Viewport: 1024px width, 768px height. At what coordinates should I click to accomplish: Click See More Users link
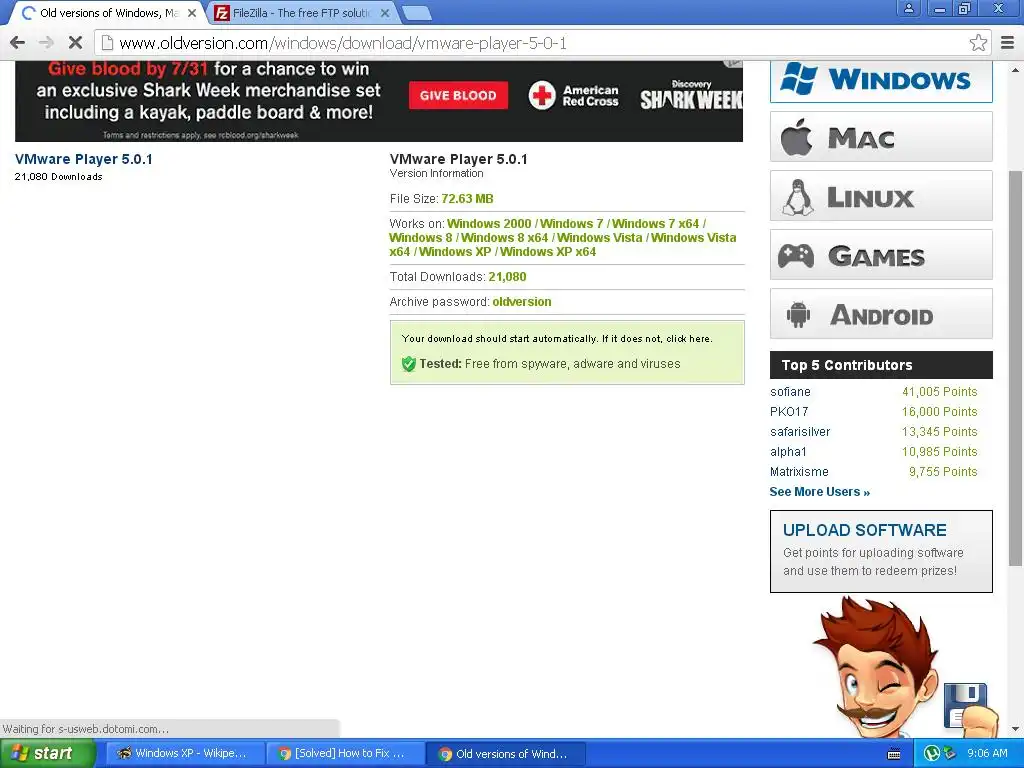(x=820, y=492)
